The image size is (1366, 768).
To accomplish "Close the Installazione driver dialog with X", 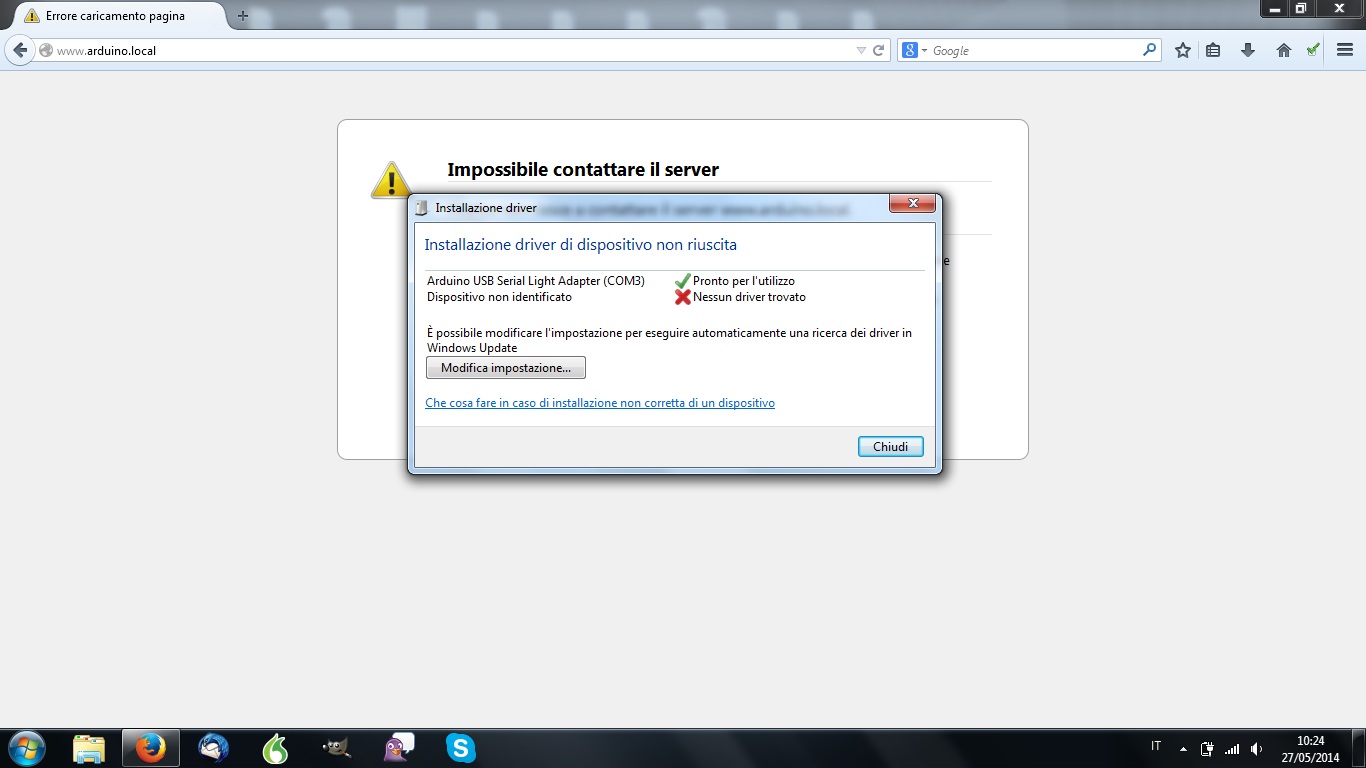I will pyautogui.click(x=913, y=204).
